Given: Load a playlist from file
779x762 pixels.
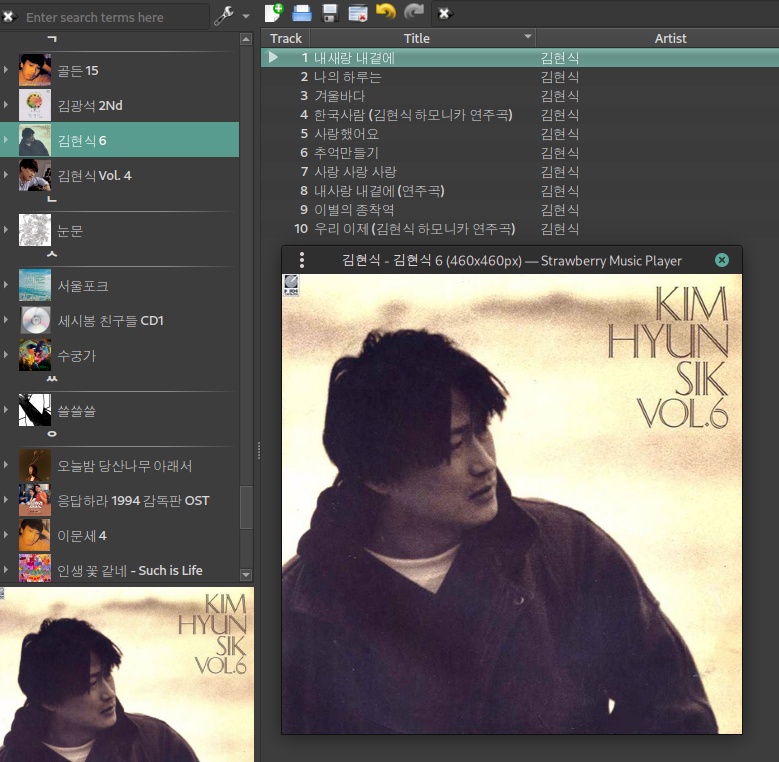Looking at the screenshot, I should (302, 13).
